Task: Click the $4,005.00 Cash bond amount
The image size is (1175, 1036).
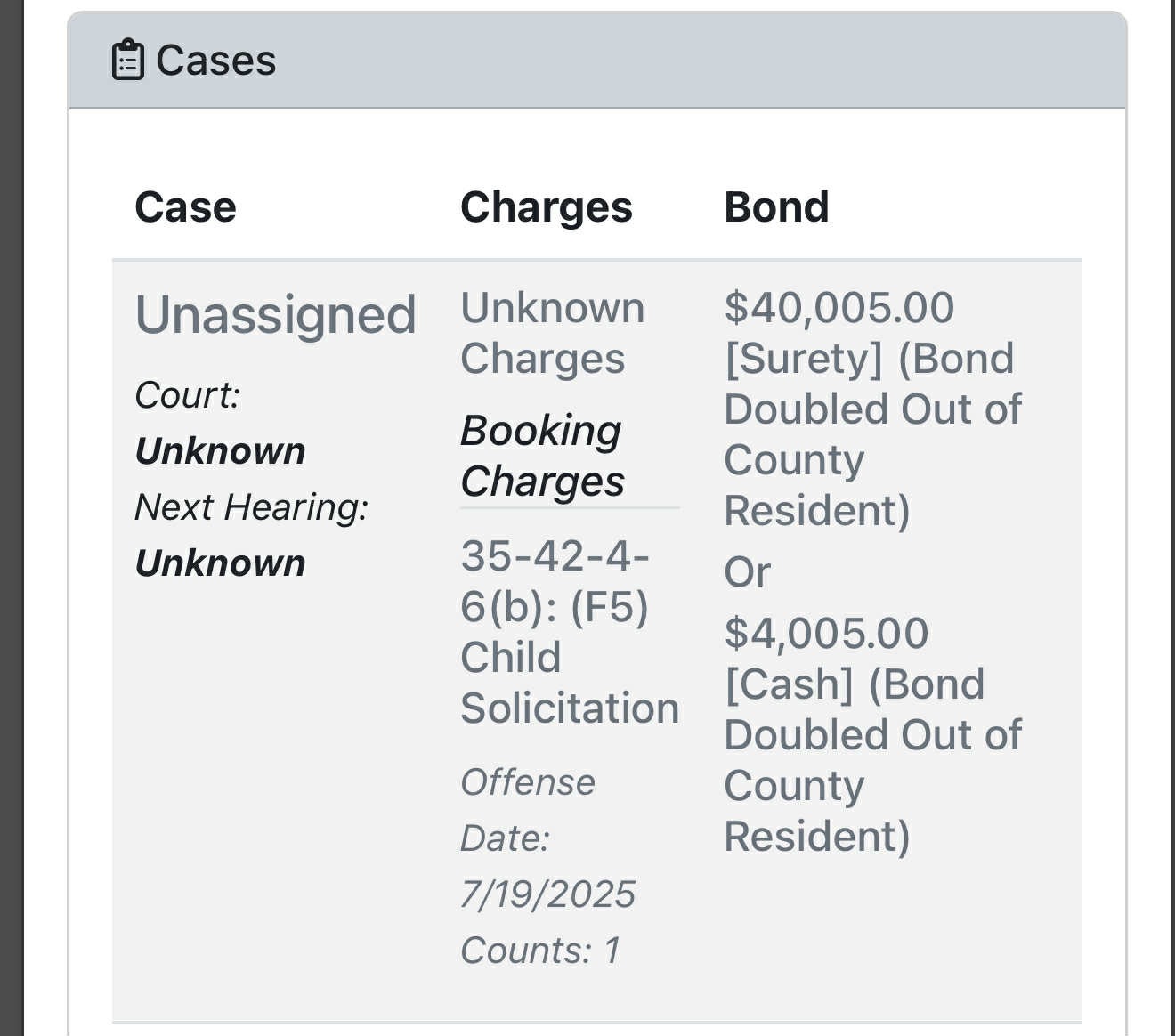Action: [x=826, y=634]
